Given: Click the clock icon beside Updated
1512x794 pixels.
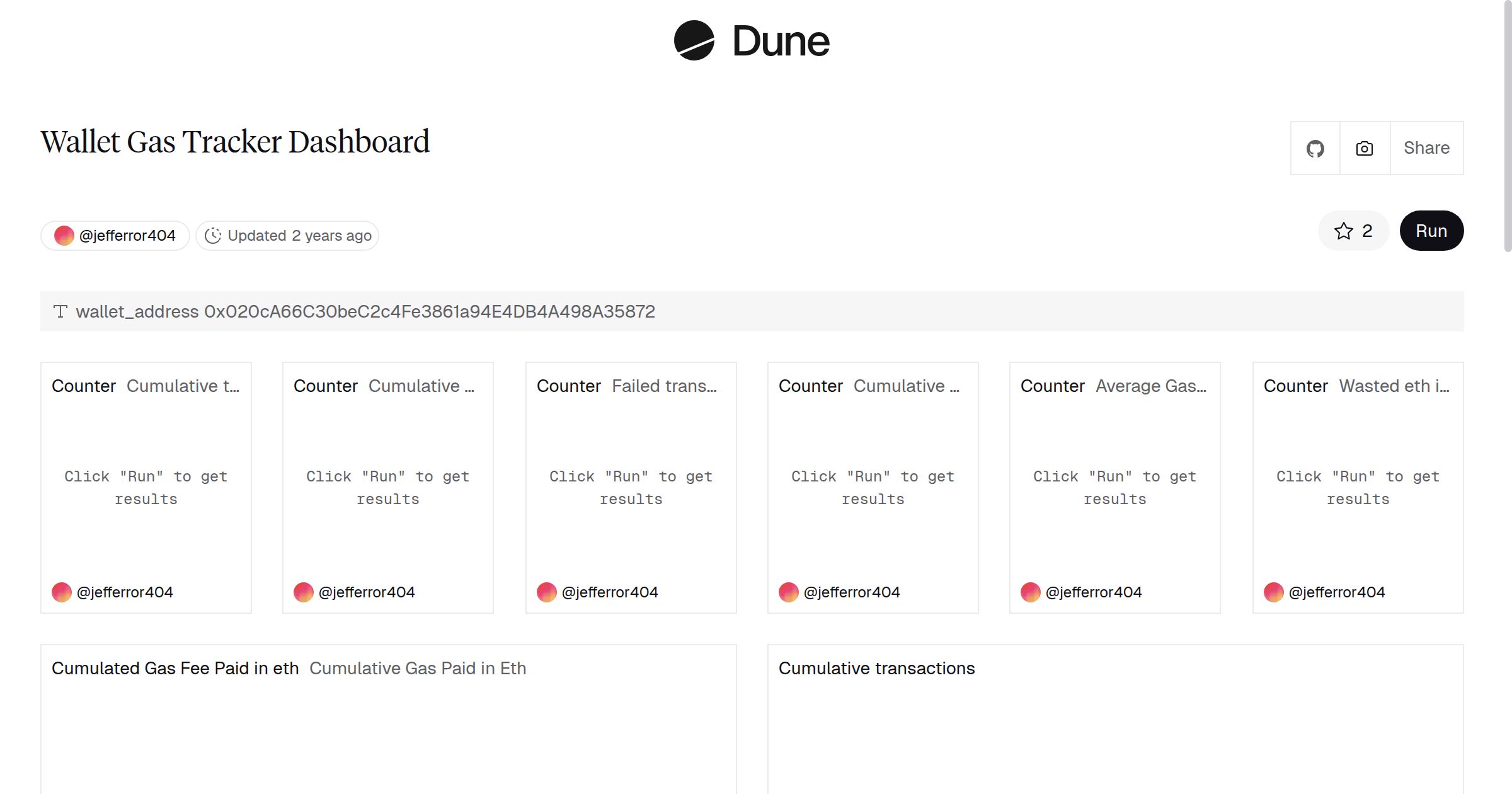Looking at the screenshot, I should 213,236.
